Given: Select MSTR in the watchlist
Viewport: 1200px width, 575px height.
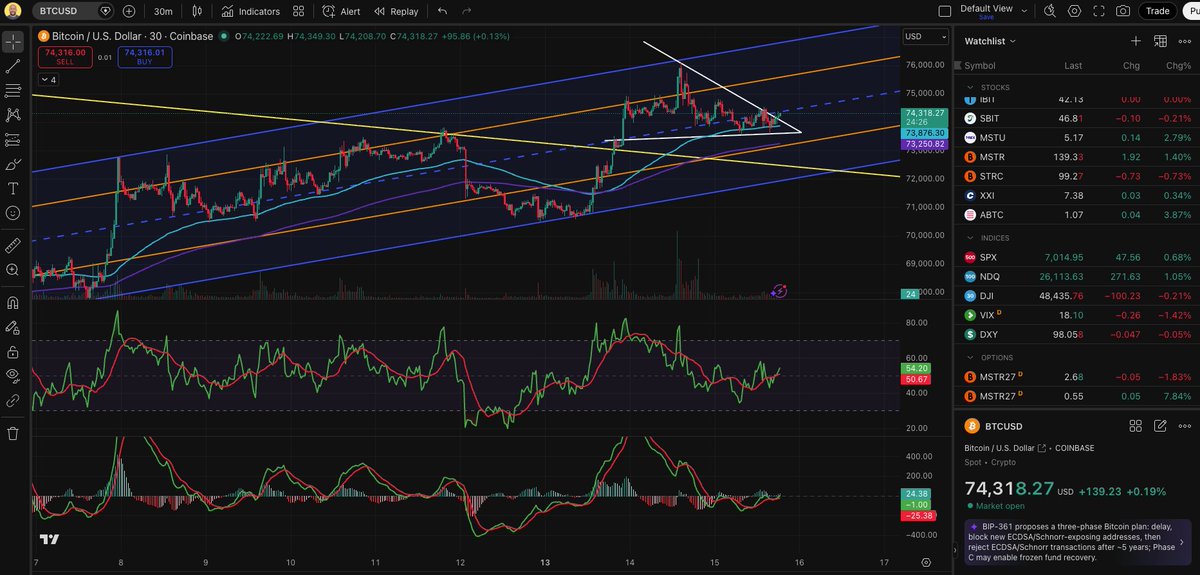Looking at the screenshot, I should [x=1077, y=157].
